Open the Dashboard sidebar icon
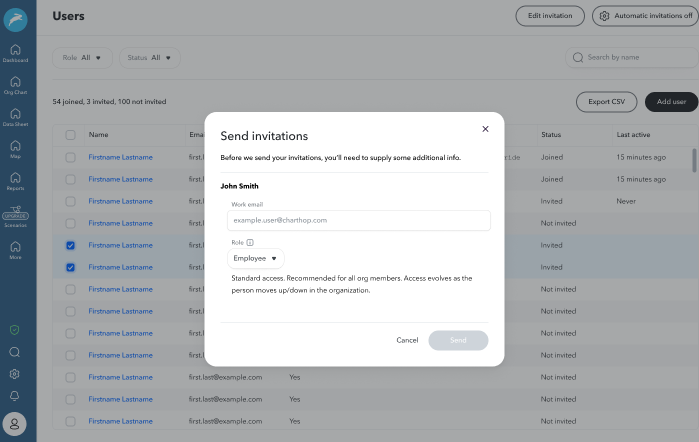 15,52
